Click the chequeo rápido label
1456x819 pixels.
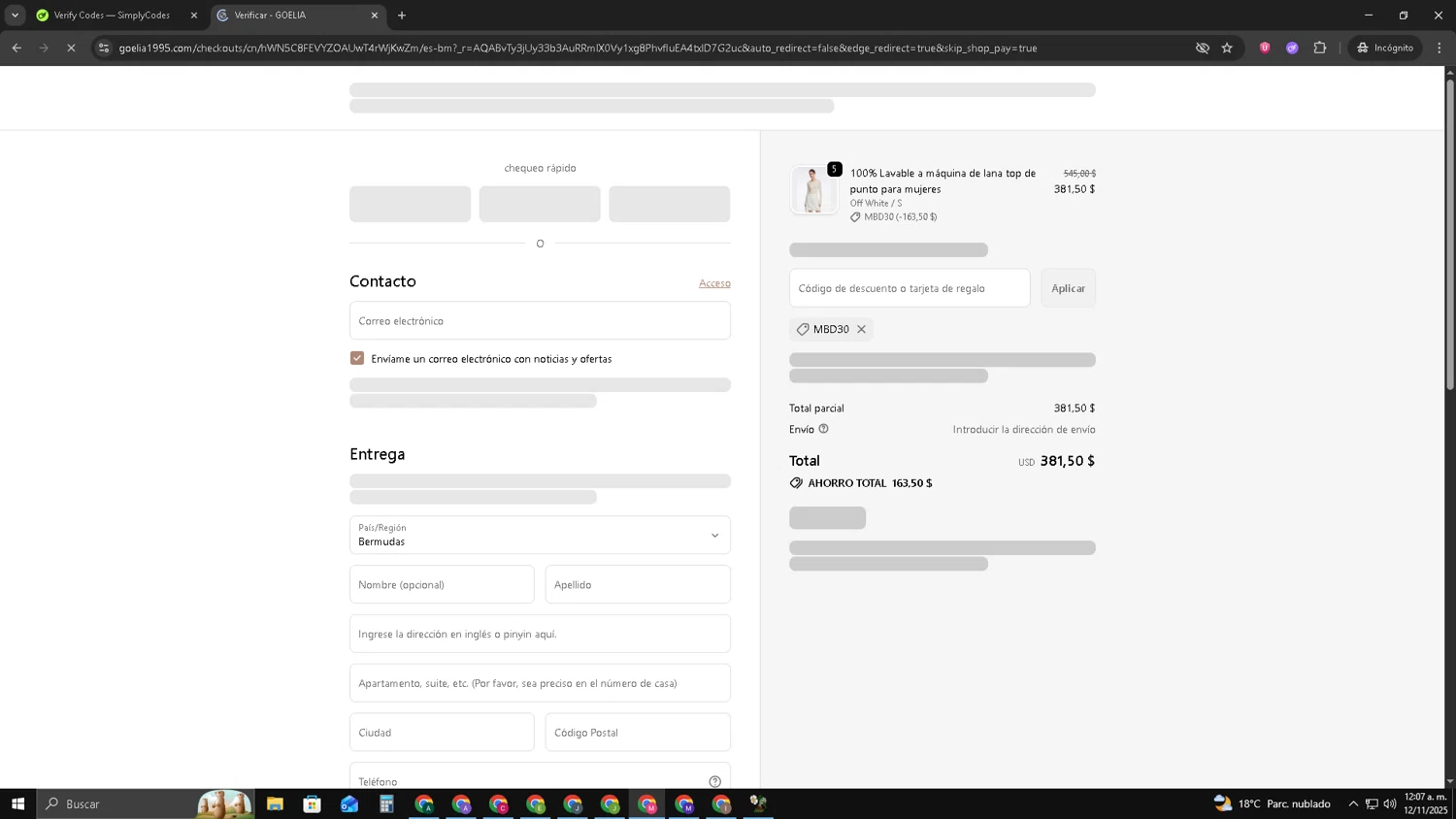point(540,168)
